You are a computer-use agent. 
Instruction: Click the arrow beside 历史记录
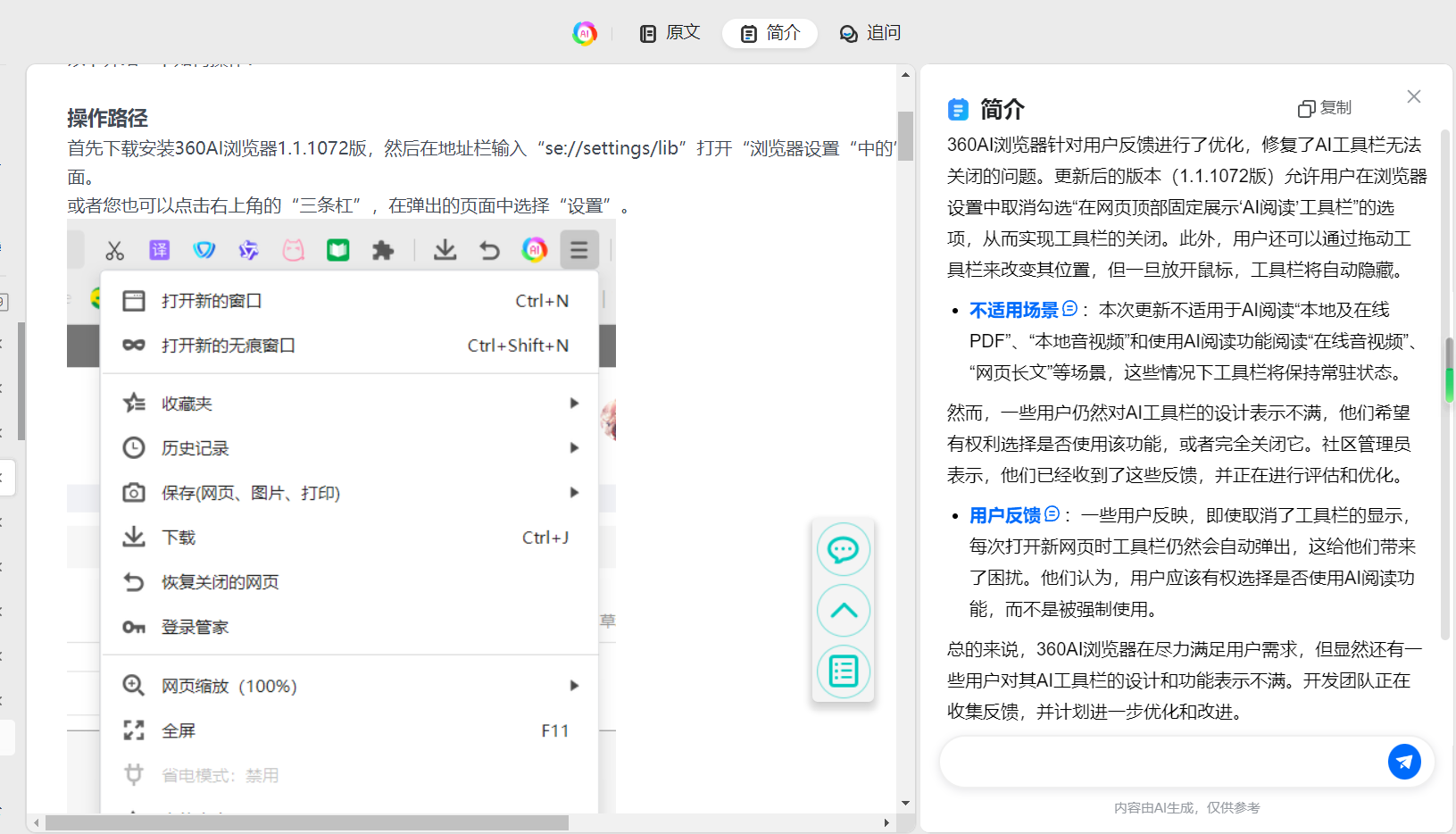coord(575,448)
